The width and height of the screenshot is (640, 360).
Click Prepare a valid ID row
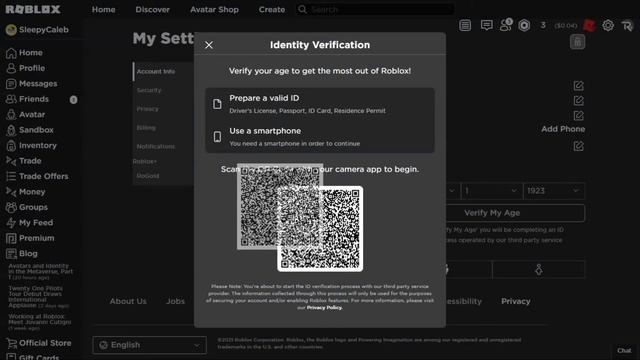tap(320, 104)
